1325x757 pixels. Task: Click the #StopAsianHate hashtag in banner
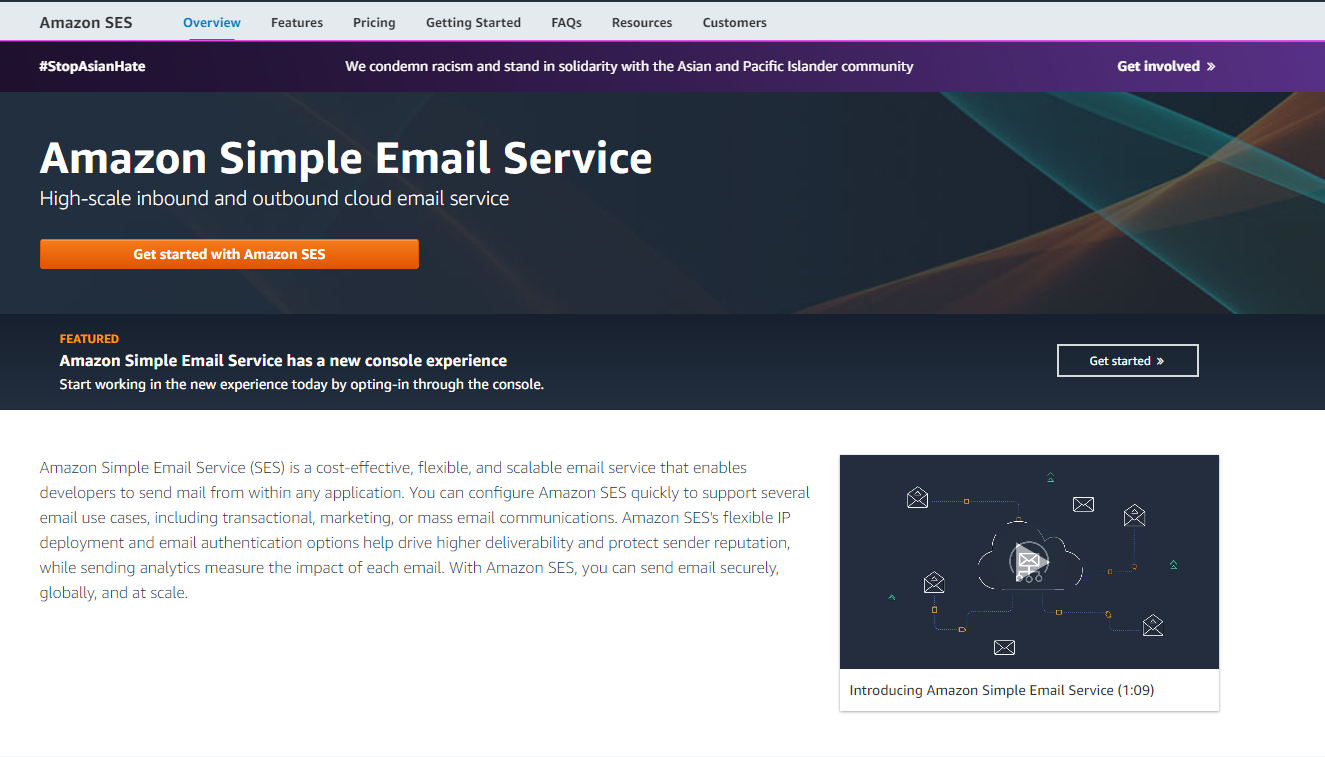point(92,67)
